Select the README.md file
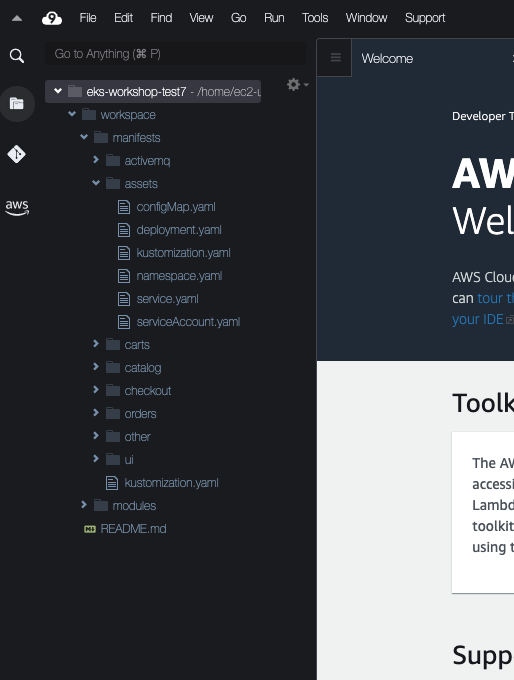 pyautogui.click(x=133, y=529)
